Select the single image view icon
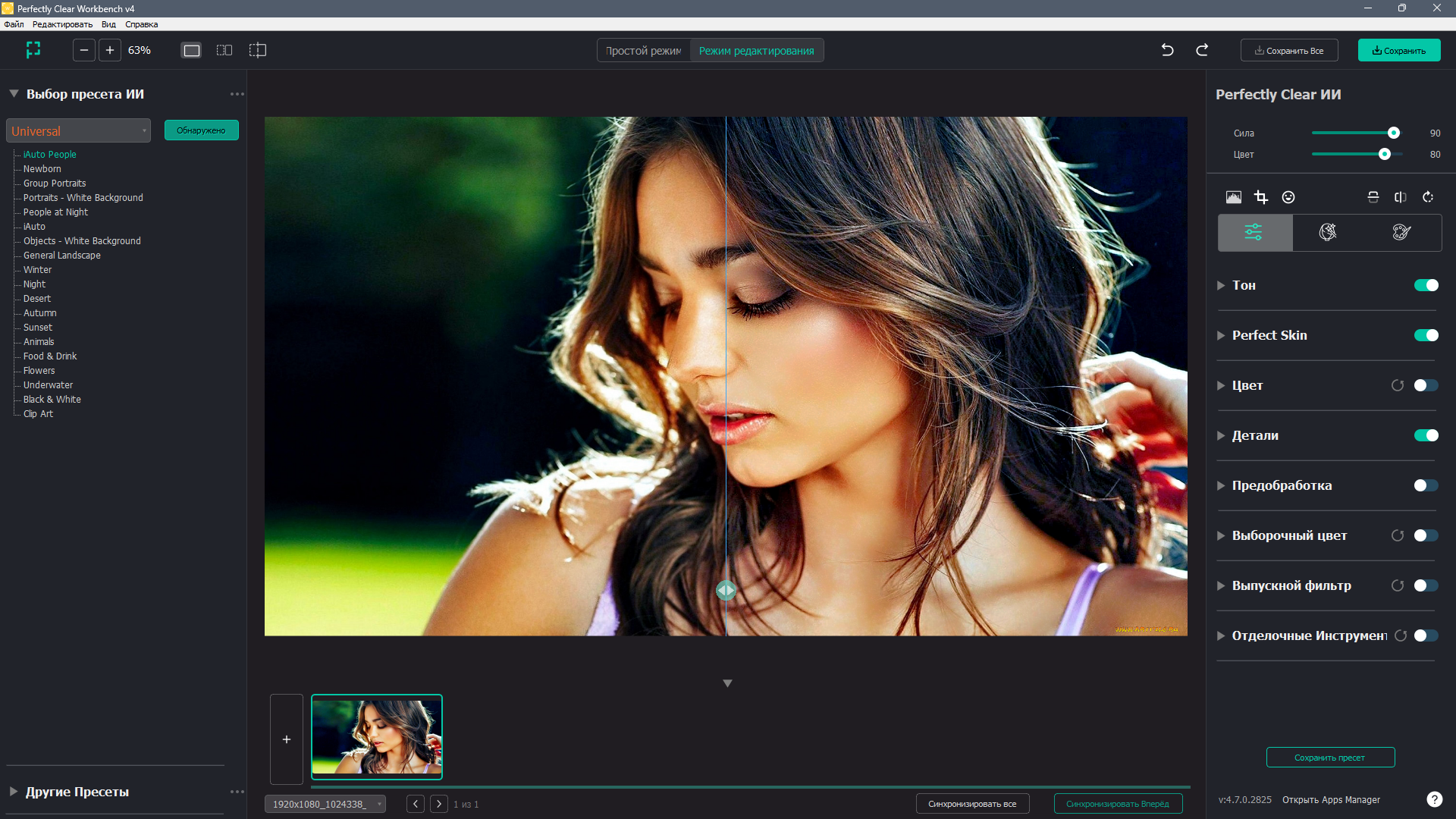The image size is (1456, 819). click(192, 50)
